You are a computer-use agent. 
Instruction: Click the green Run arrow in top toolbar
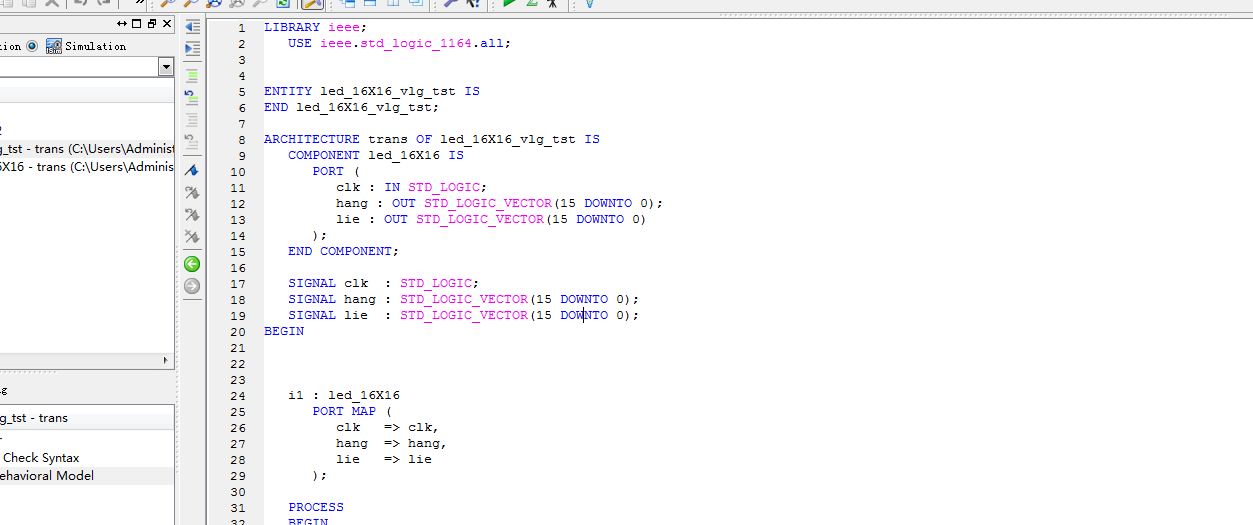pyautogui.click(x=510, y=4)
